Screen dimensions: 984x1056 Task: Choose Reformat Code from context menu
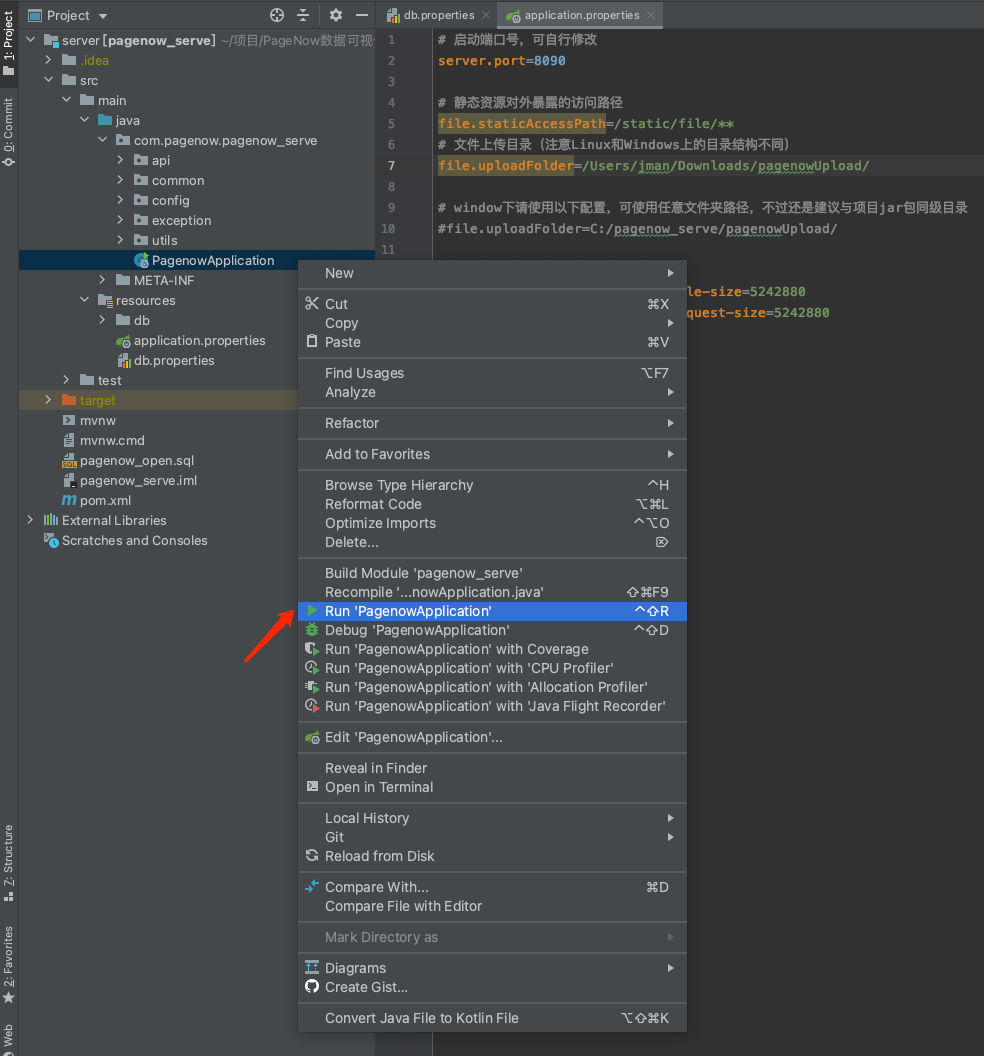point(373,504)
